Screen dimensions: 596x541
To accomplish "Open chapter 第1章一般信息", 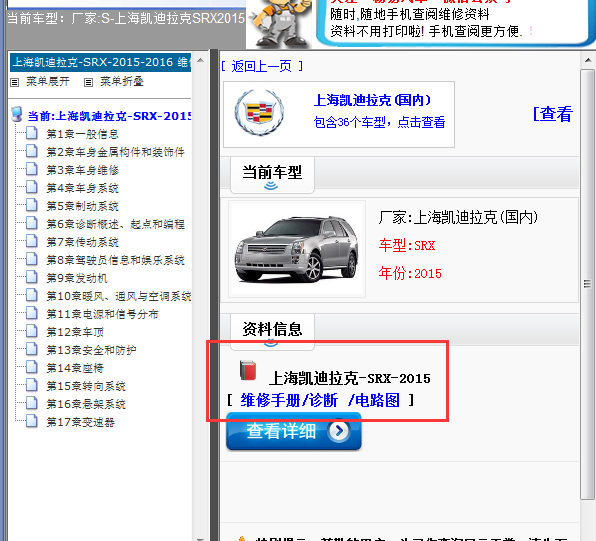I will [x=82, y=134].
